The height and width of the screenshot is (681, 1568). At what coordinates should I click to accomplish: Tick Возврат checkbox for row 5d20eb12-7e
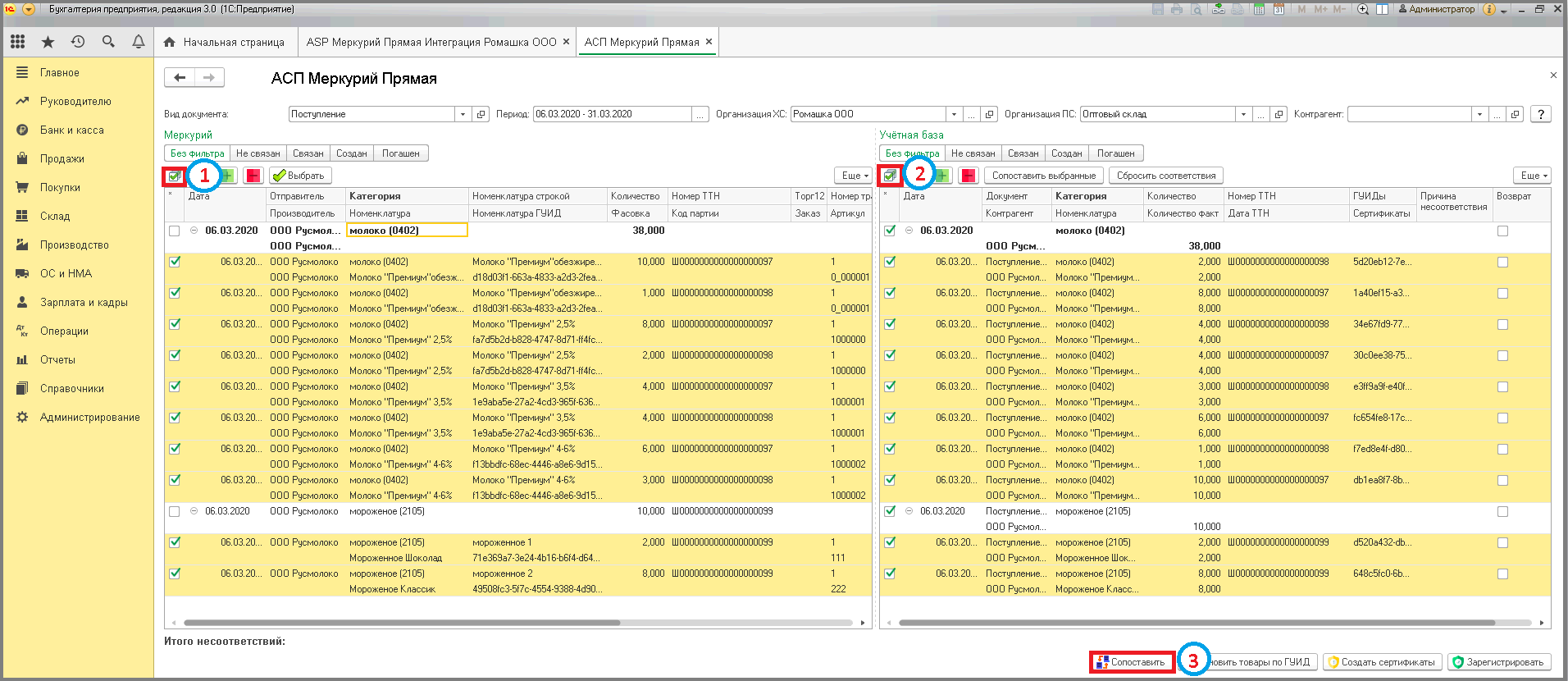point(1502,262)
